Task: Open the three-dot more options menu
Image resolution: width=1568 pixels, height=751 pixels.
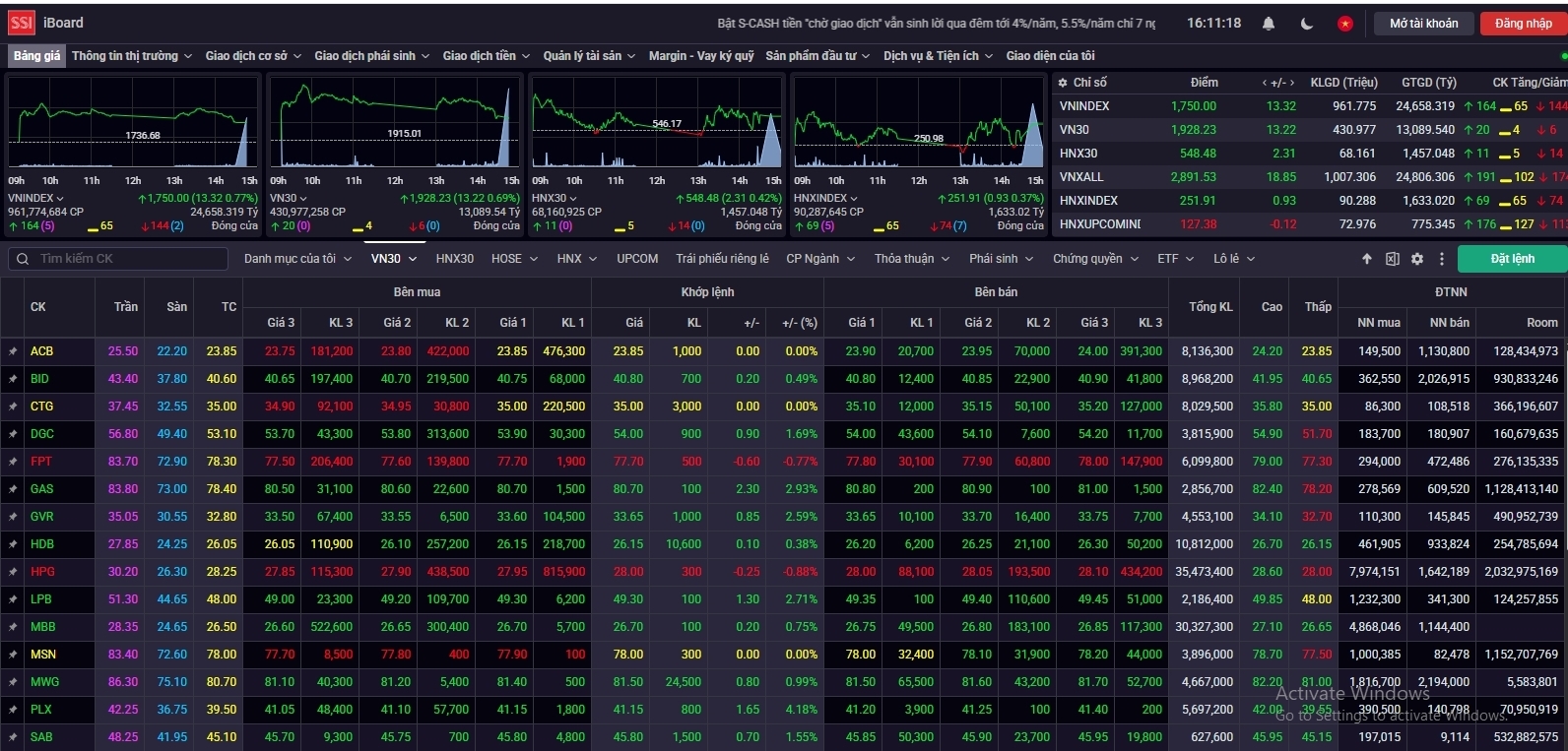Action: 1442,259
